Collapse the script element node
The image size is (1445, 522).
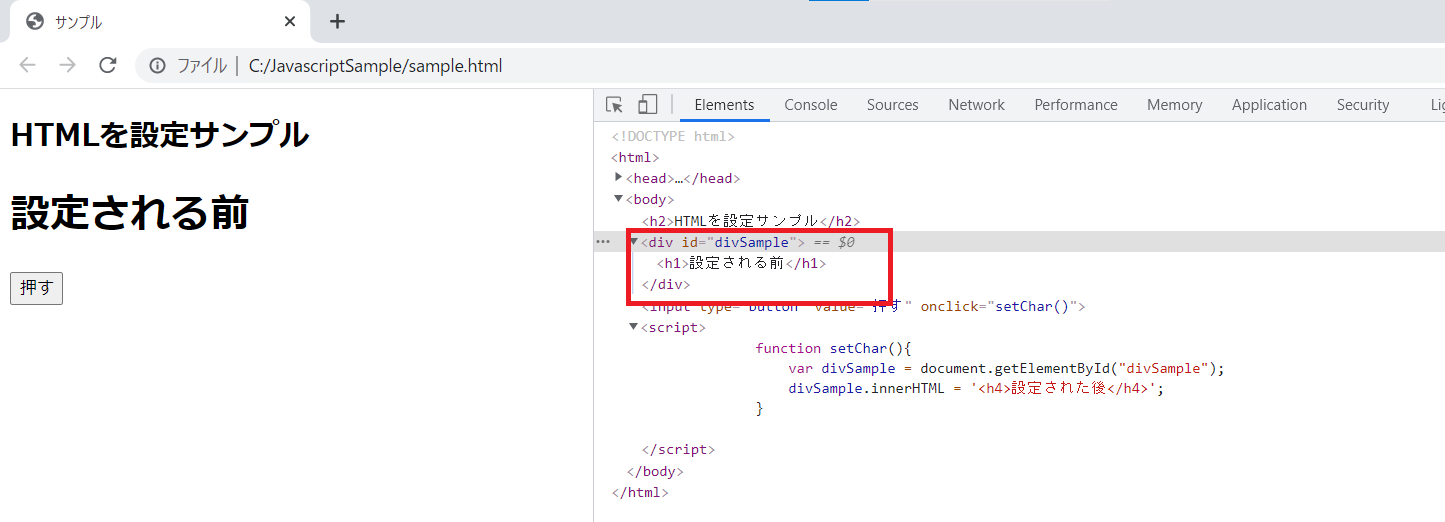634,326
